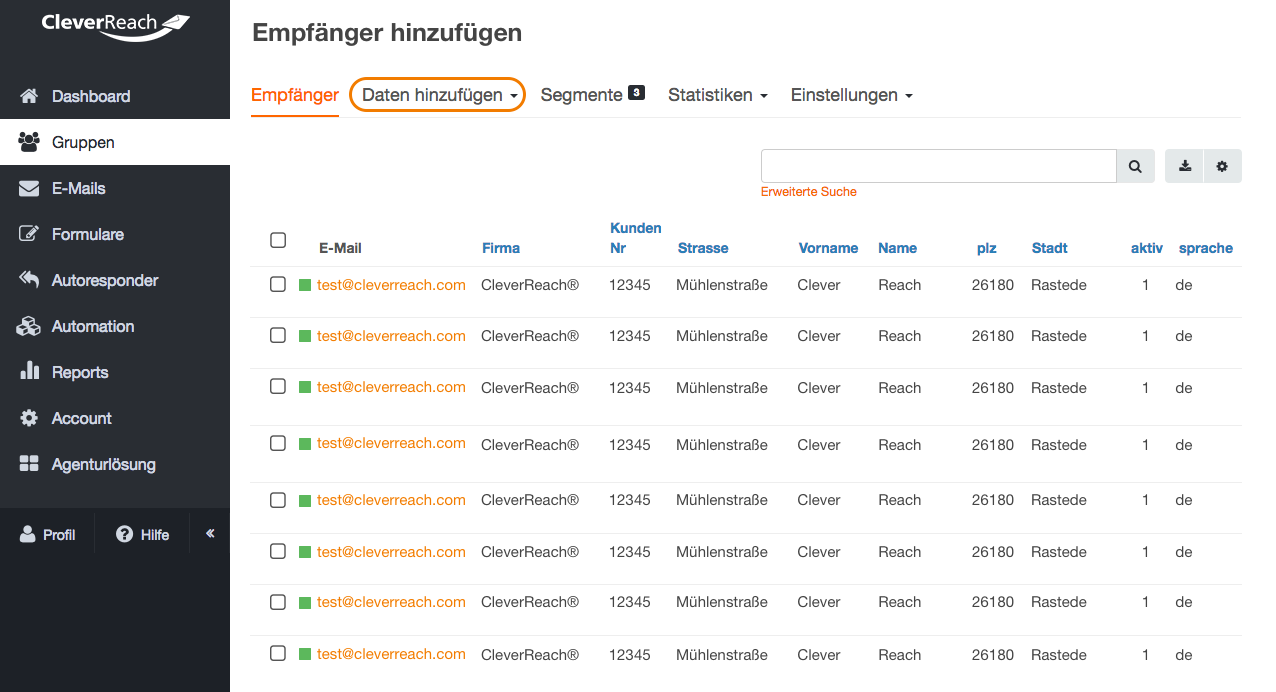The image size is (1276, 692).
Task: Check the third recipient row checkbox
Action: pos(278,386)
